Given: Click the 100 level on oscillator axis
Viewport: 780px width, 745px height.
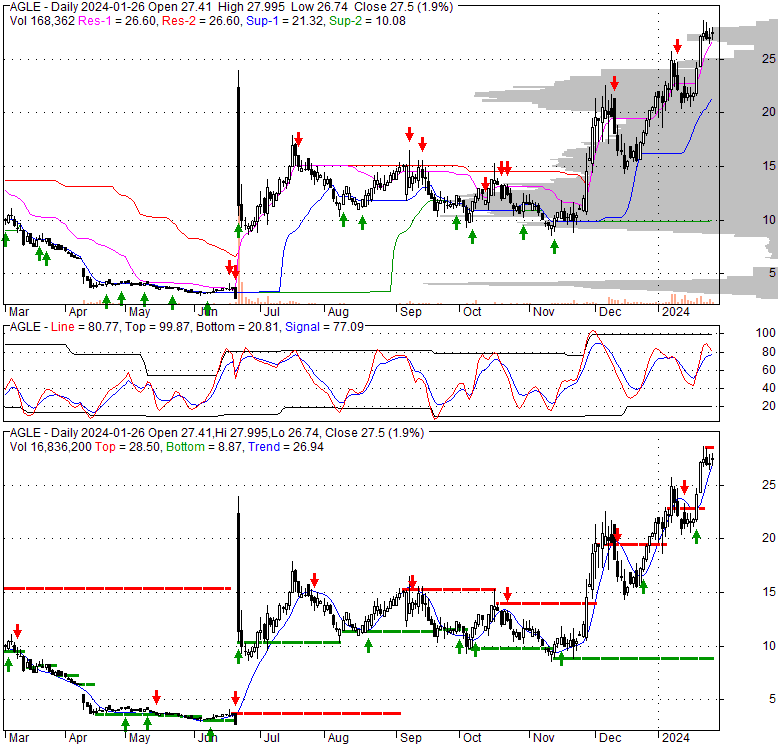Looking at the screenshot, I should (x=766, y=333).
